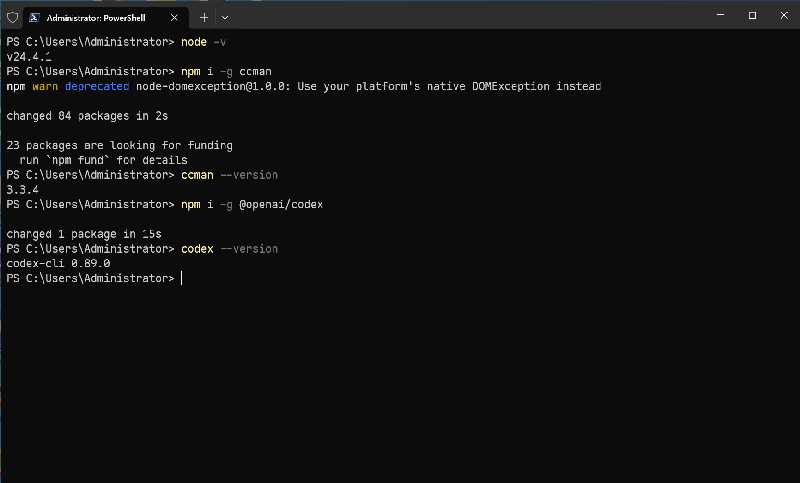
Task: Click the PowerShell icon on the tab
Action: tap(34, 17)
